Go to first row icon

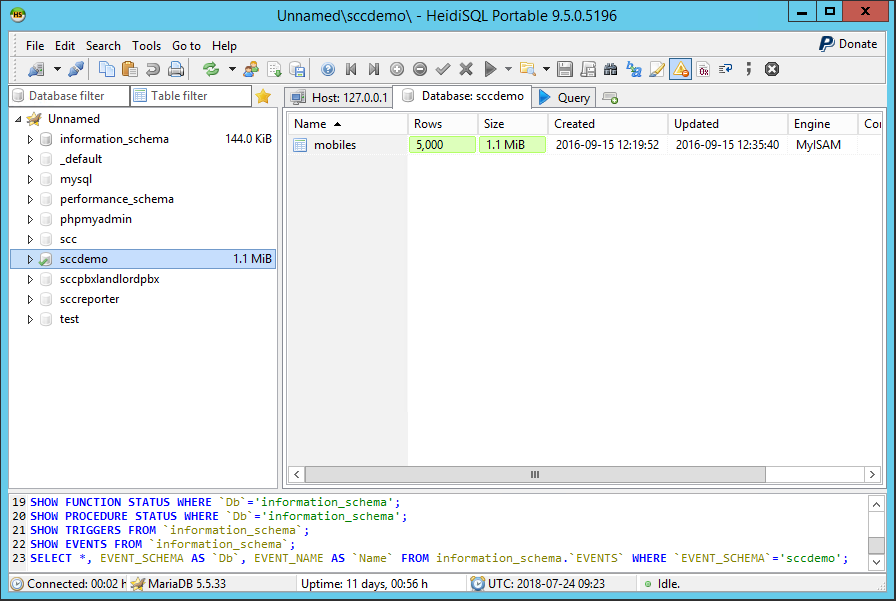[x=351, y=70]
